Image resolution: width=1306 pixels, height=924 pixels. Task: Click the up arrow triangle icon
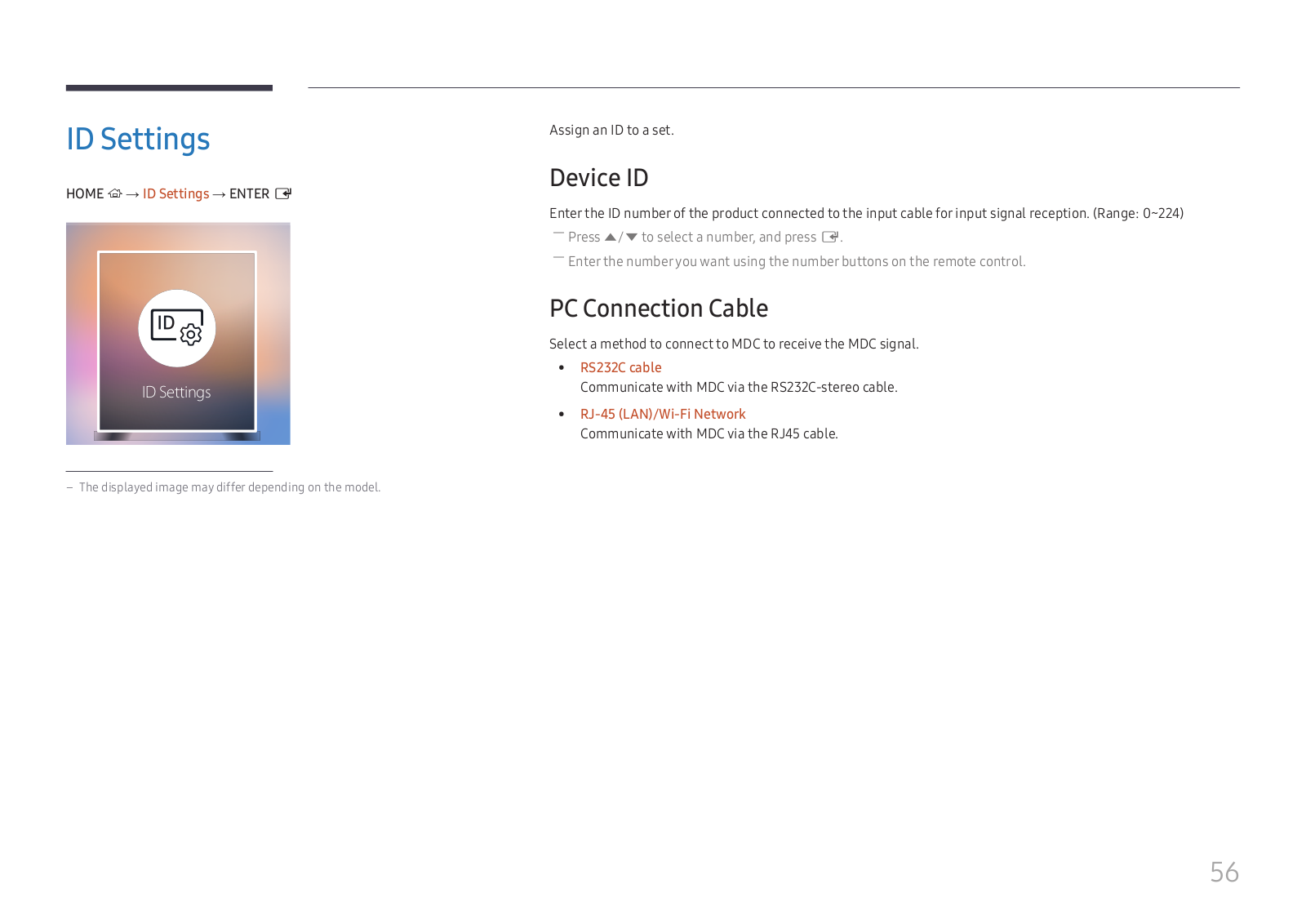pos(611,237)
